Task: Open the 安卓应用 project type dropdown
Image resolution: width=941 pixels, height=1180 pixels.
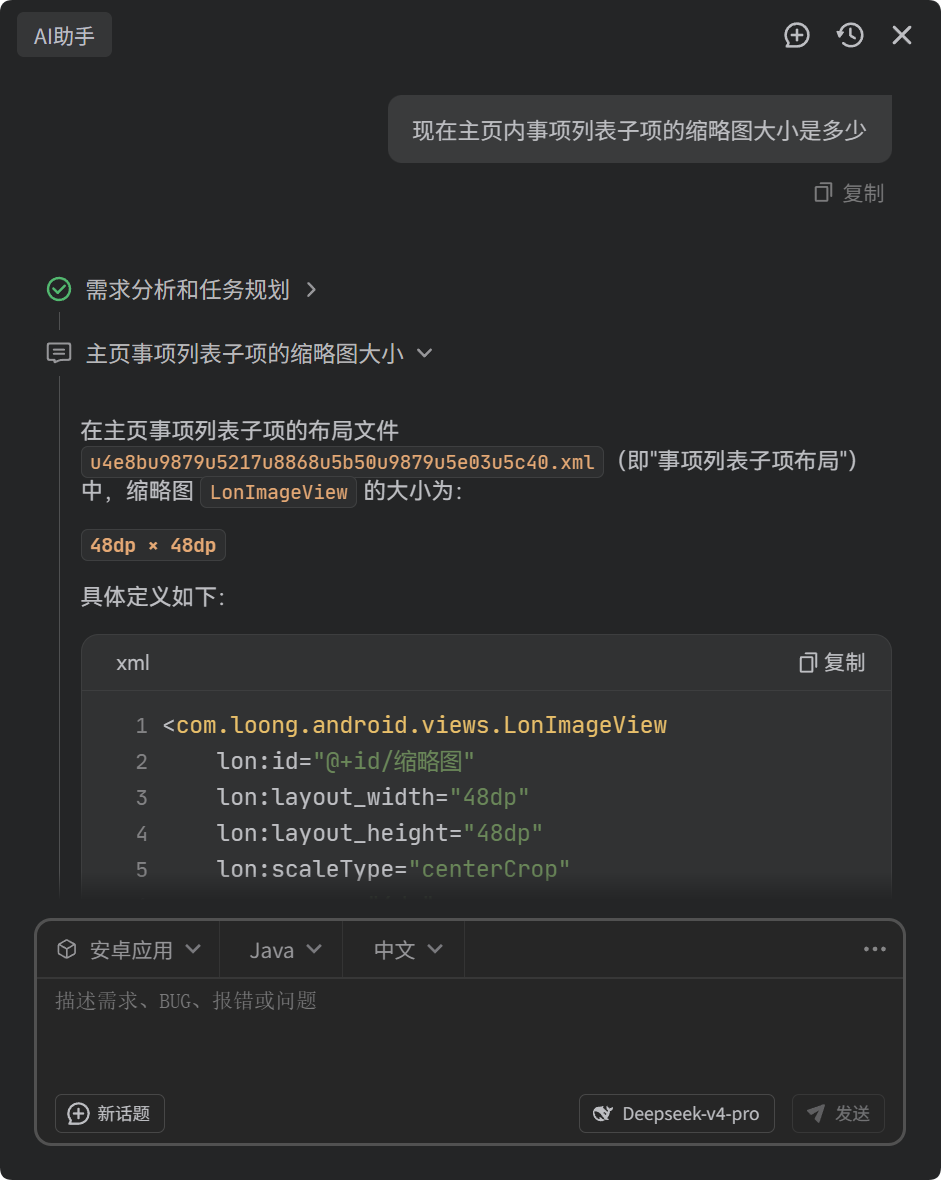Action: pyautogui.click(x=129, y=950)
